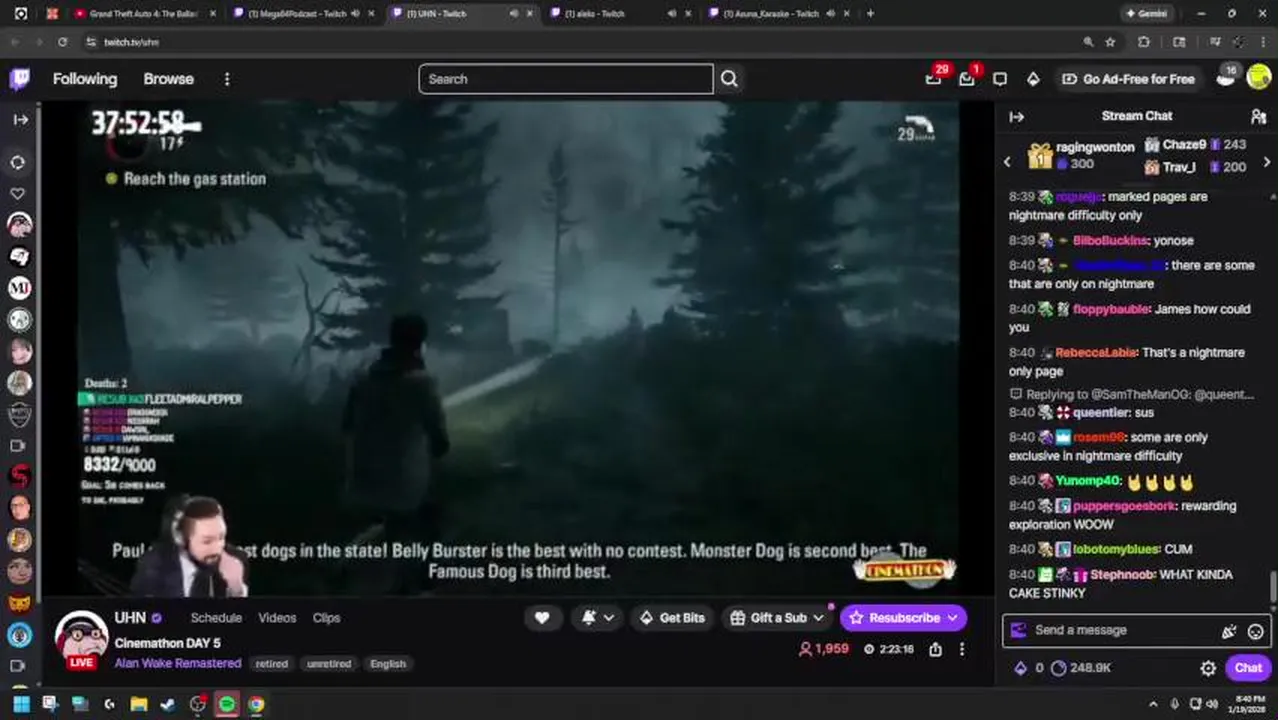The height and width of the screenshot is (720, 1278).
Task: Show previous gift leaderboard entry
Action: click(x=1008, y=160)
